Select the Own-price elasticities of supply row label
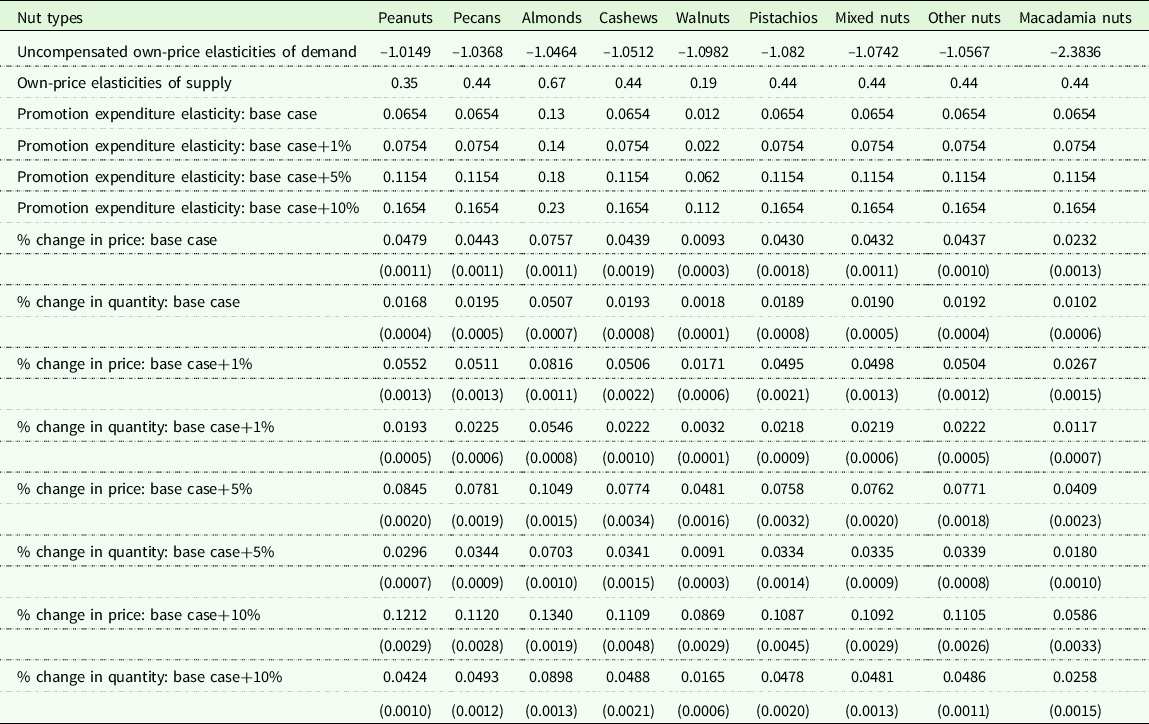This screenshot has width=1149, height=724. [124, 83]
